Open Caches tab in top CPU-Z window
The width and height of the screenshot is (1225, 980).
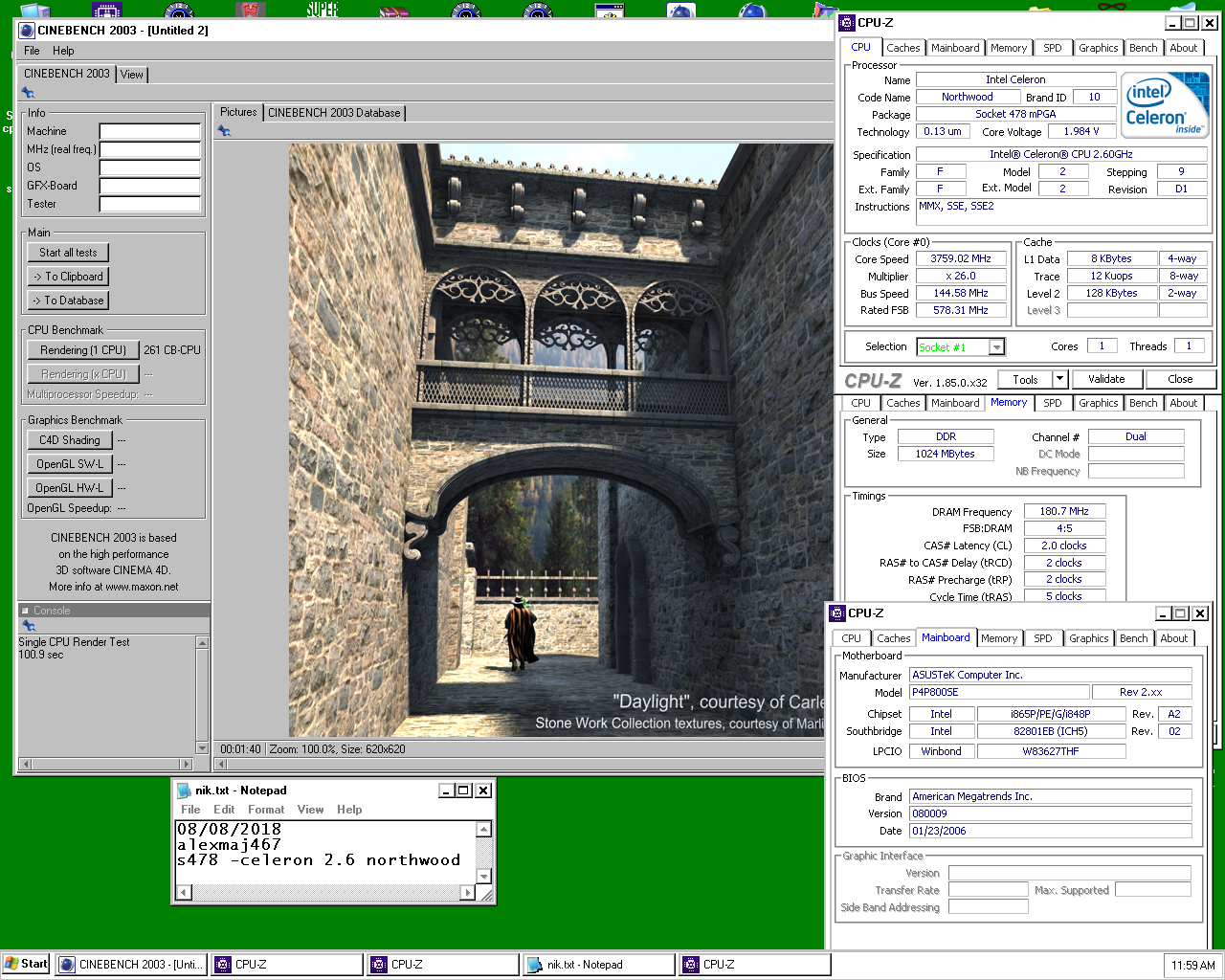coord(902,48)
